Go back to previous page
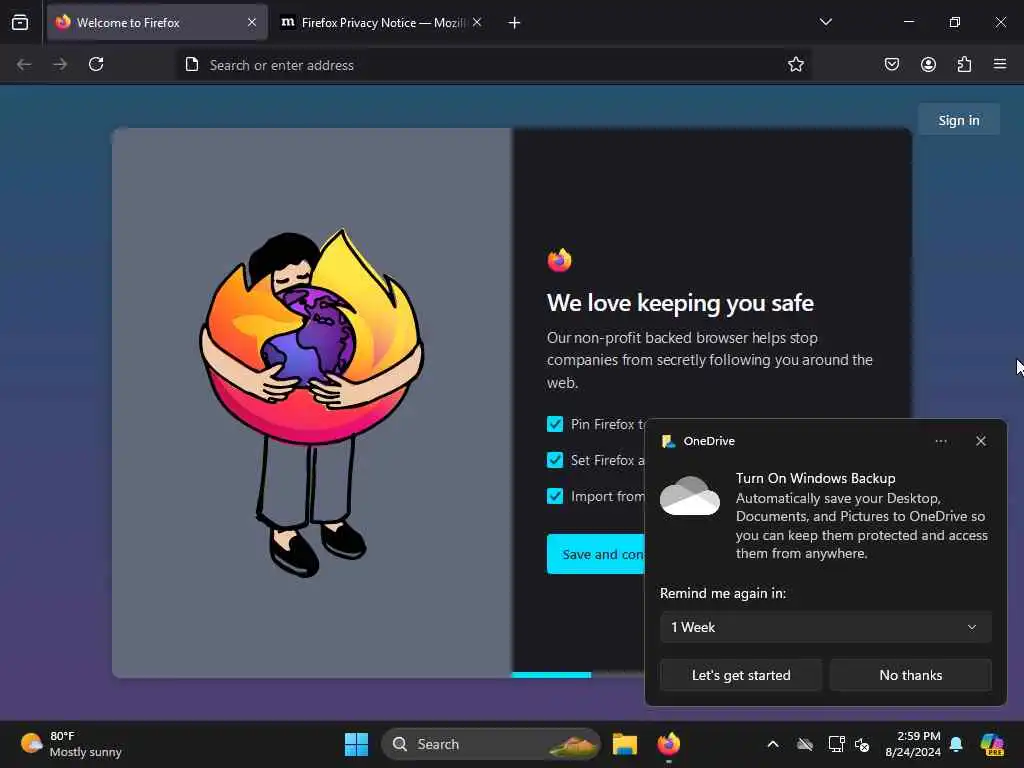This screenshot has width=1024, height=768. [24, 64]
